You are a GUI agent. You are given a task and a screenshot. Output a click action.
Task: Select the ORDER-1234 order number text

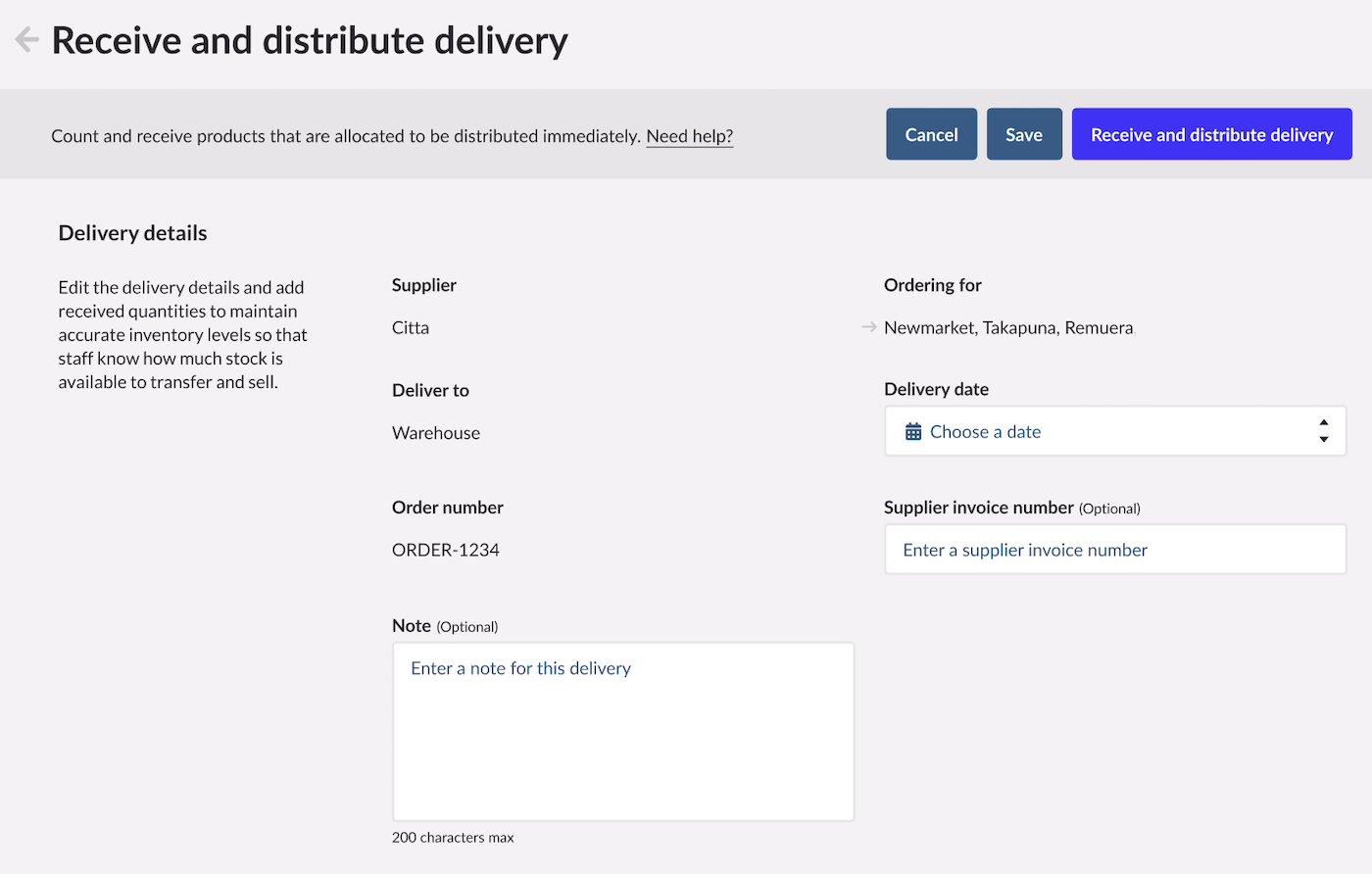[446, 550]
